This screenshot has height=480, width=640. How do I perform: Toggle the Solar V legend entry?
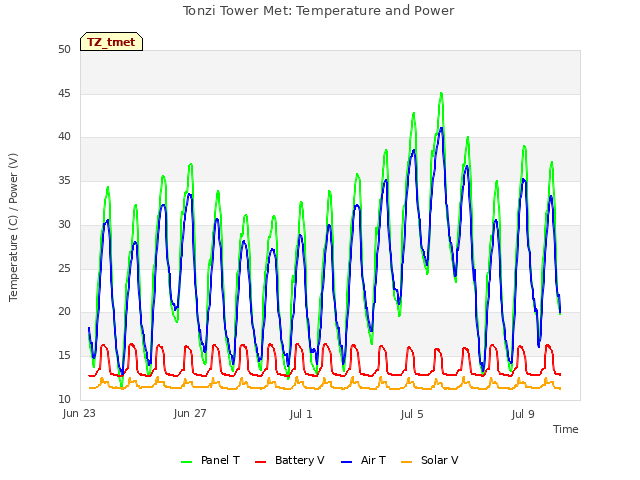coord(429,460)
